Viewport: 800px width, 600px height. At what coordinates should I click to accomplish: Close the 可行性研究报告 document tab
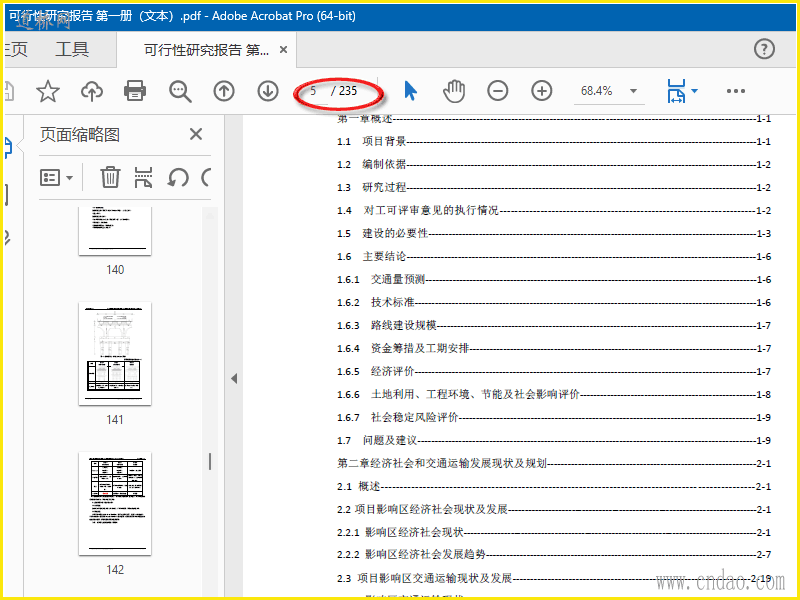(x=284, y=50)
